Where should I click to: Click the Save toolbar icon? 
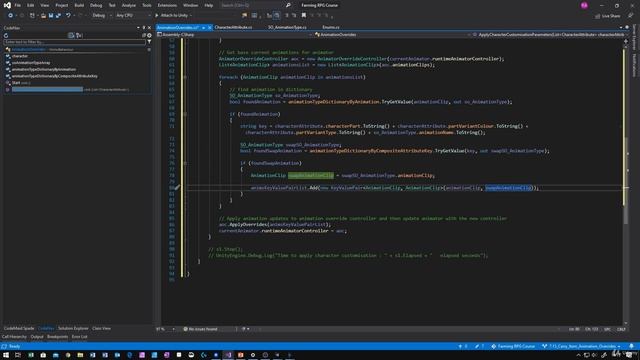coord(51,16)
